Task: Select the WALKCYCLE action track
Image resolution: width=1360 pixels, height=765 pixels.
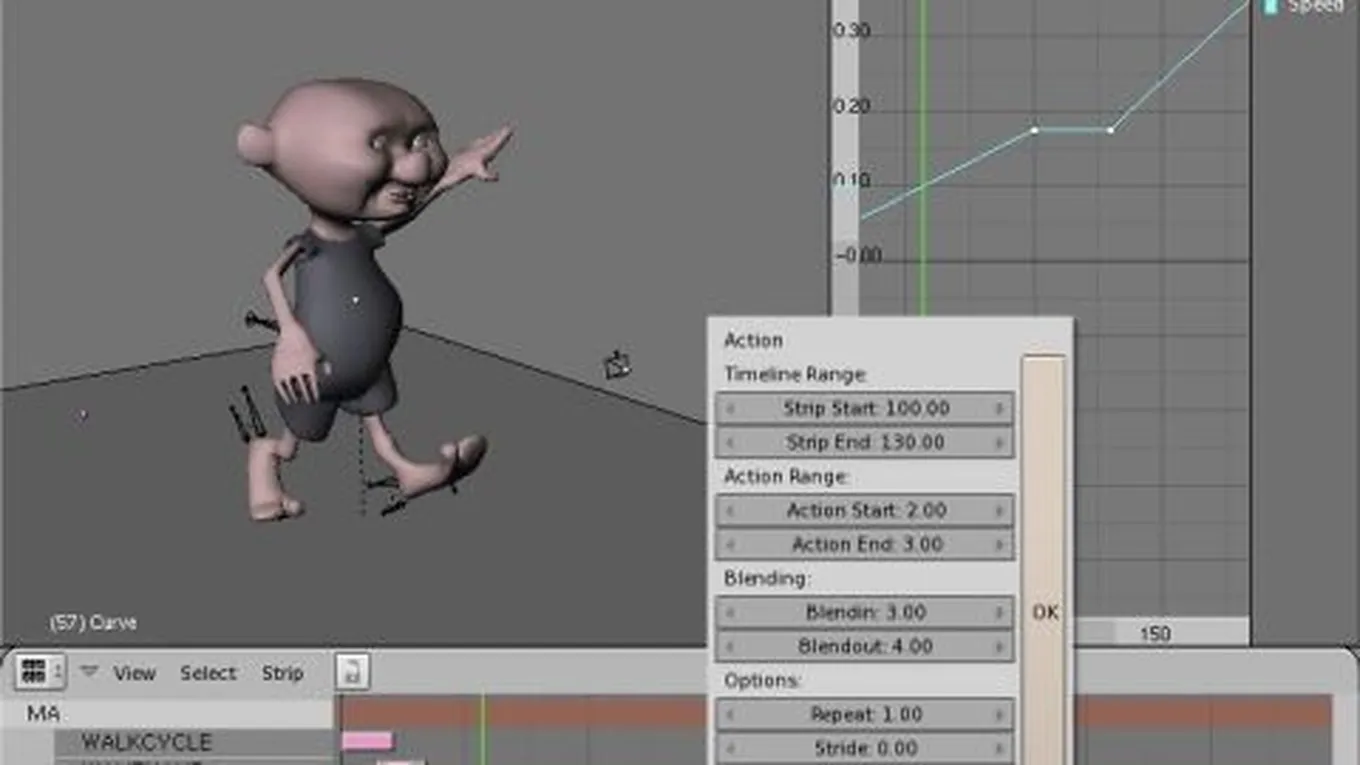Action: tap(147, 742)
